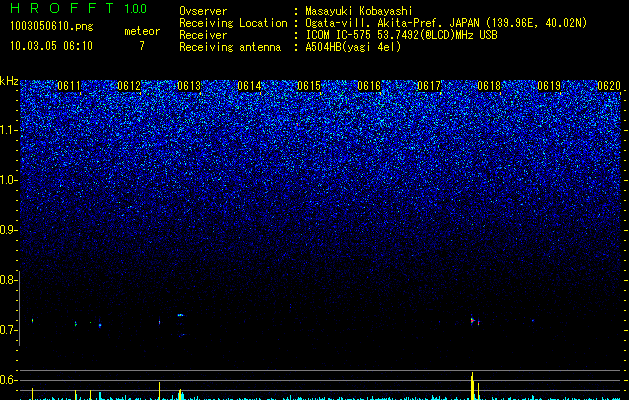Click the 0611 time marker
629x400 pixels.
click(69, 86)
